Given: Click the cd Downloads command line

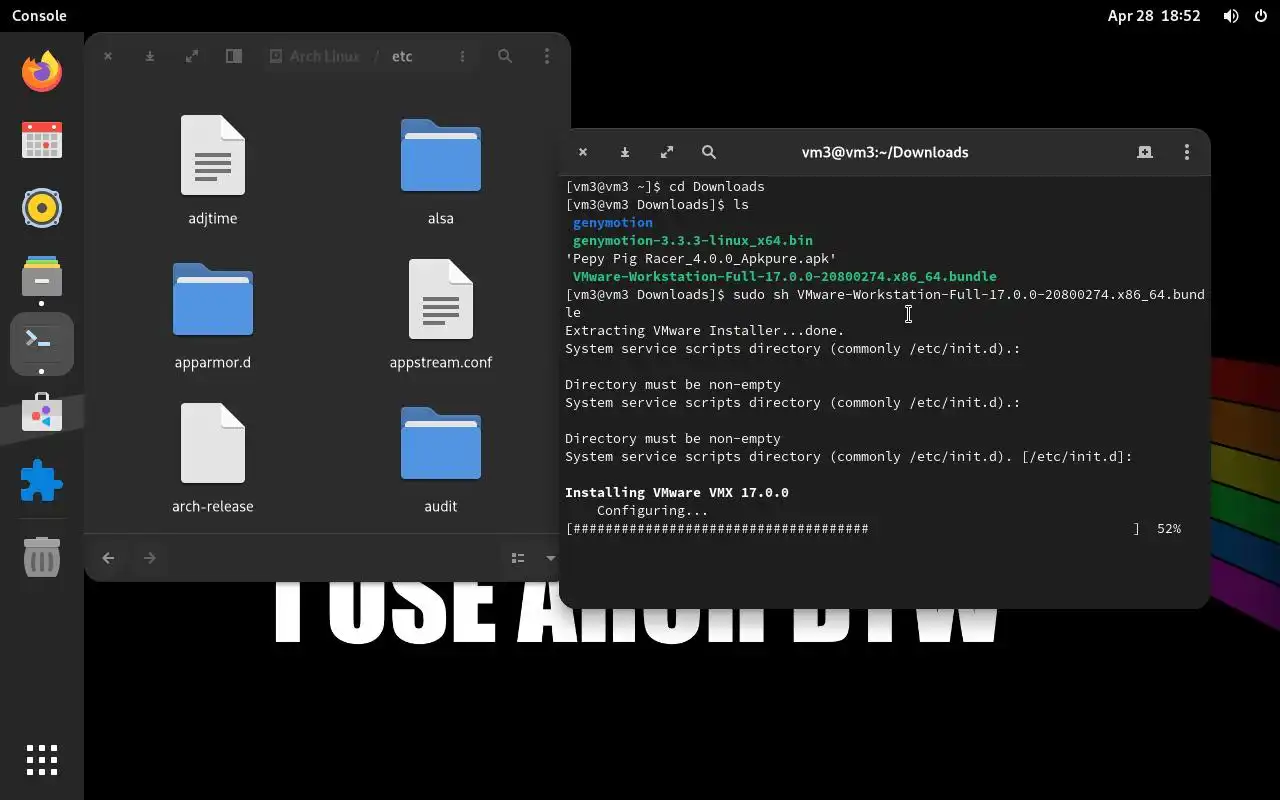Looking at the screenshot, I should click(x=665, y=186).
